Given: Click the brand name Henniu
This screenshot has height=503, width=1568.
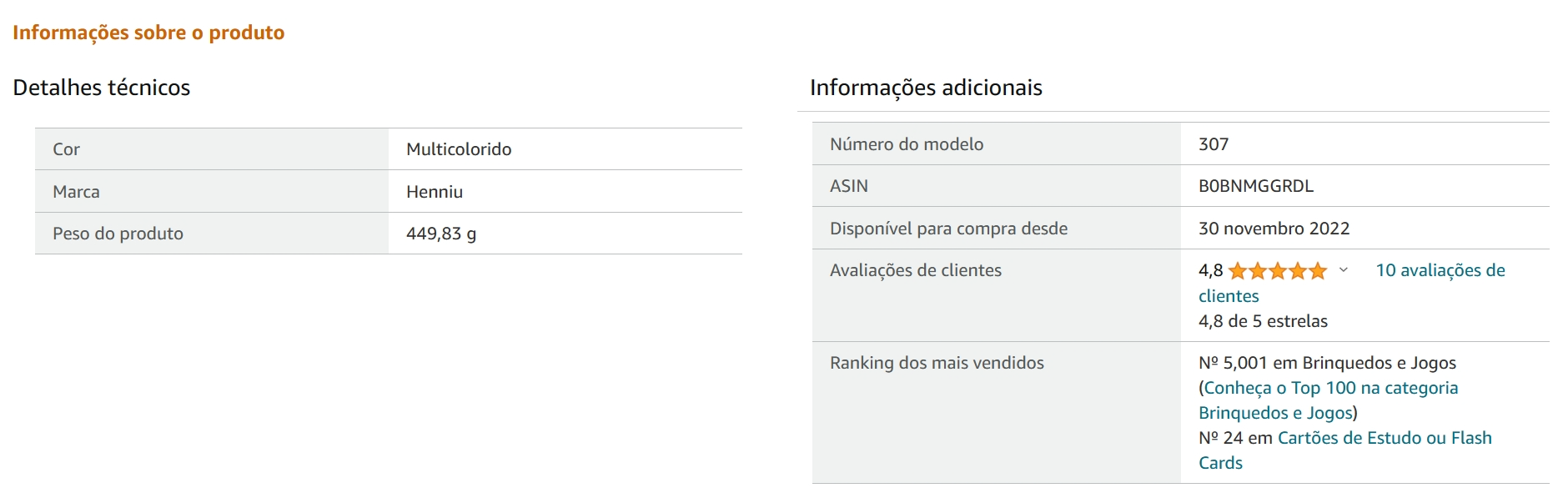Looking at the screenshot, I should pyautogui.click(x=435, y=192).
